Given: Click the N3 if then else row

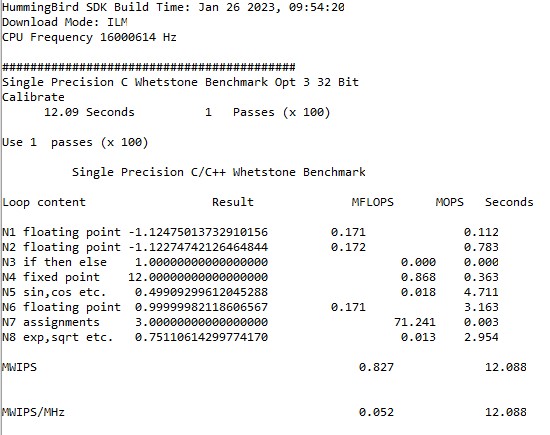Looking at the screenshot, I should coord(250,262).
